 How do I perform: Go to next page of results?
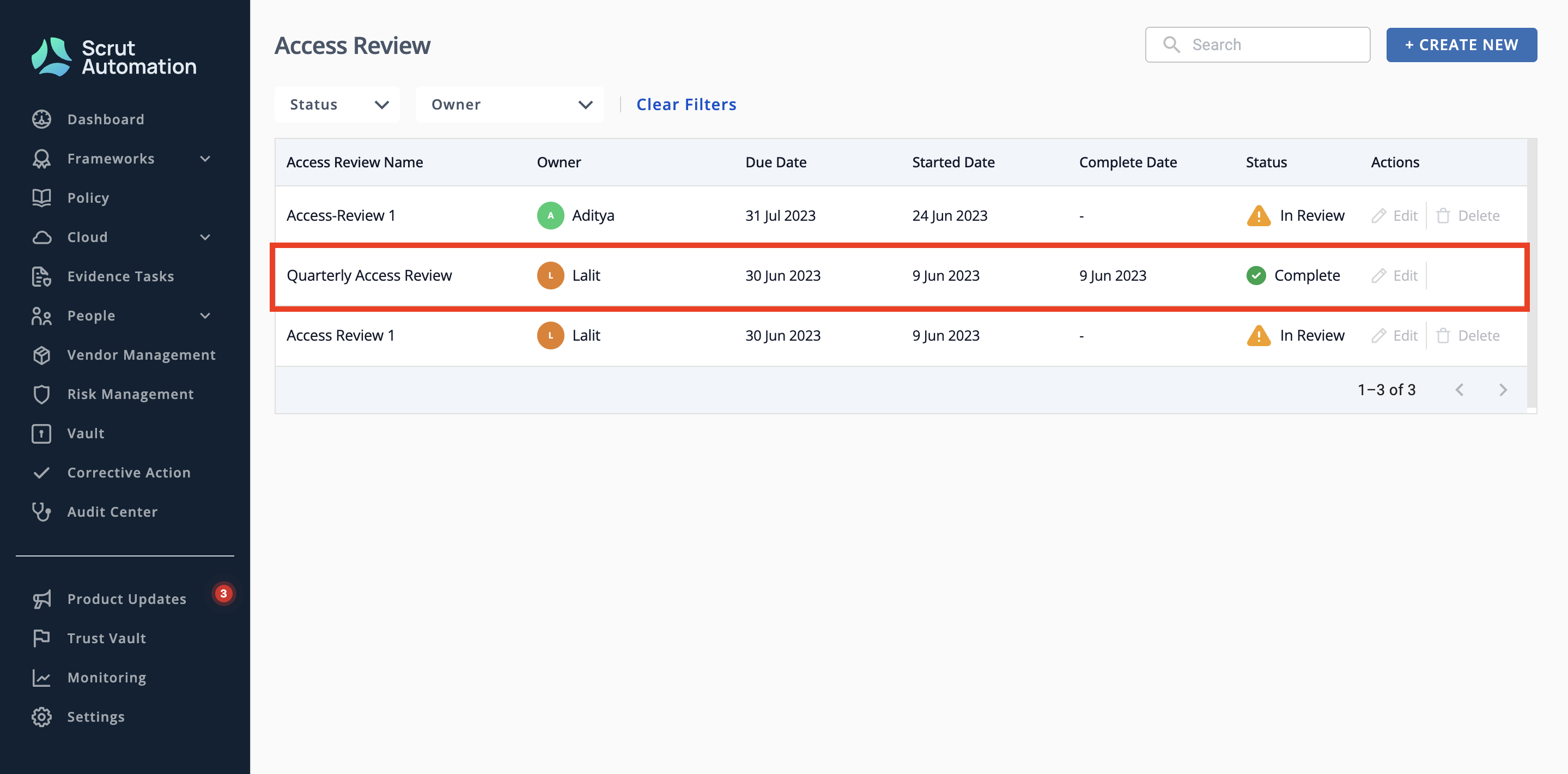[x=1503, y=390]
